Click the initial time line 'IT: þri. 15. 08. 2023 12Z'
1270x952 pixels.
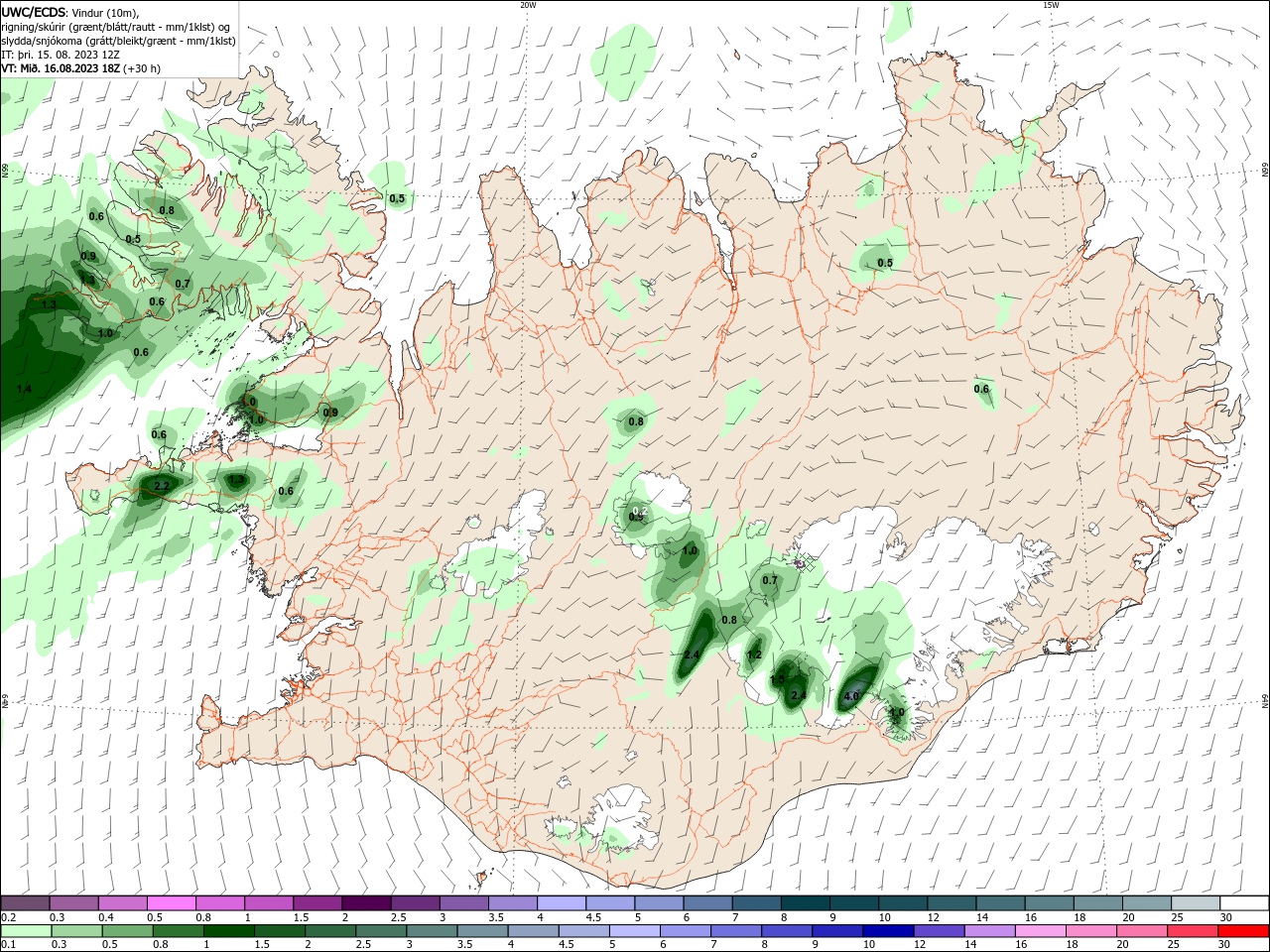(61, 55)
